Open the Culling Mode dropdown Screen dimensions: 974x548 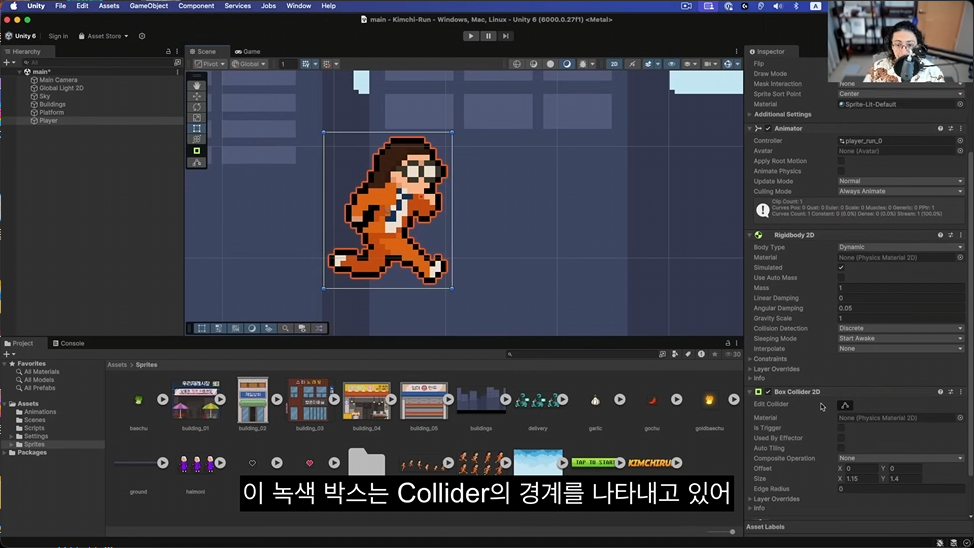pyautogui.click(x=901, y=191)
